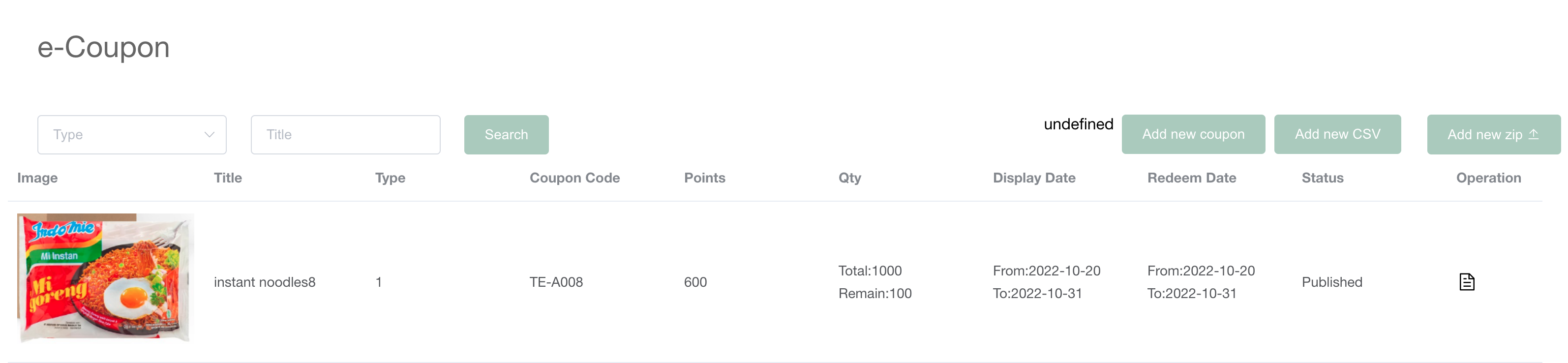Click the Display Date column header

pyautogui.click(x=1033, y=178)
